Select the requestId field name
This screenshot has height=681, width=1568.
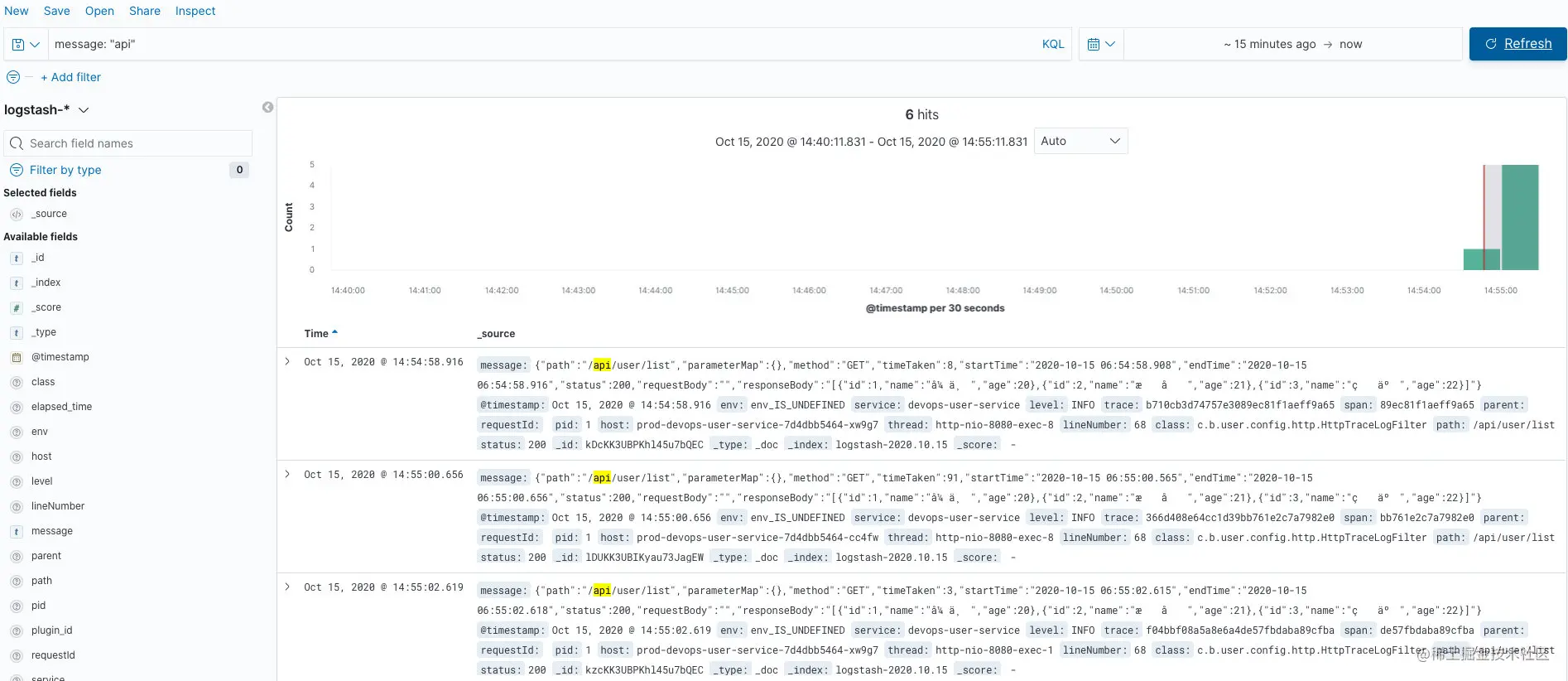click(53, 655)
